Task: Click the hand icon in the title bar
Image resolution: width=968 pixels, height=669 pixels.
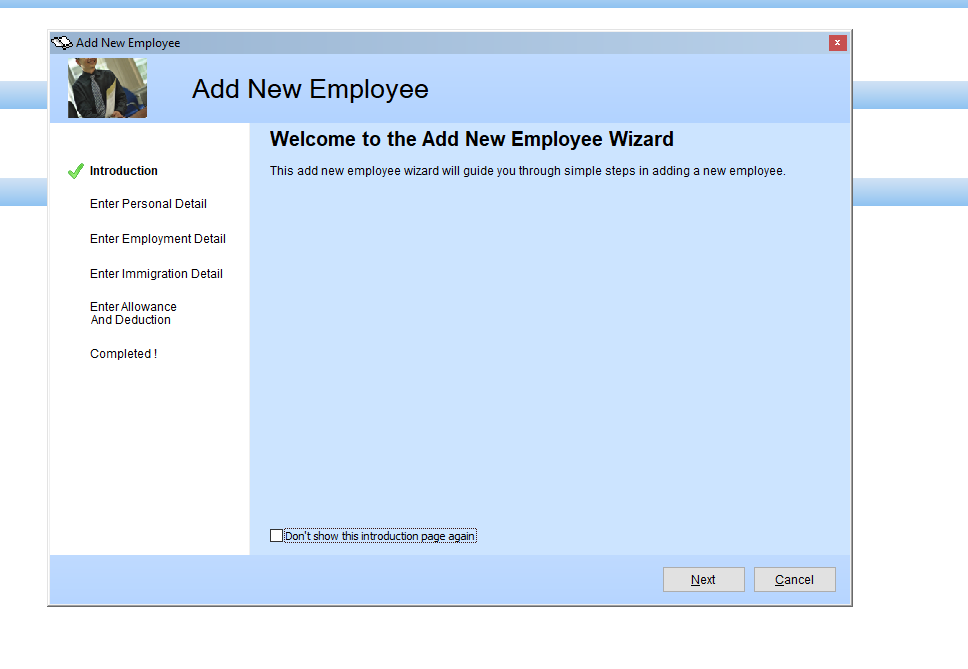Action: (60, 43)
